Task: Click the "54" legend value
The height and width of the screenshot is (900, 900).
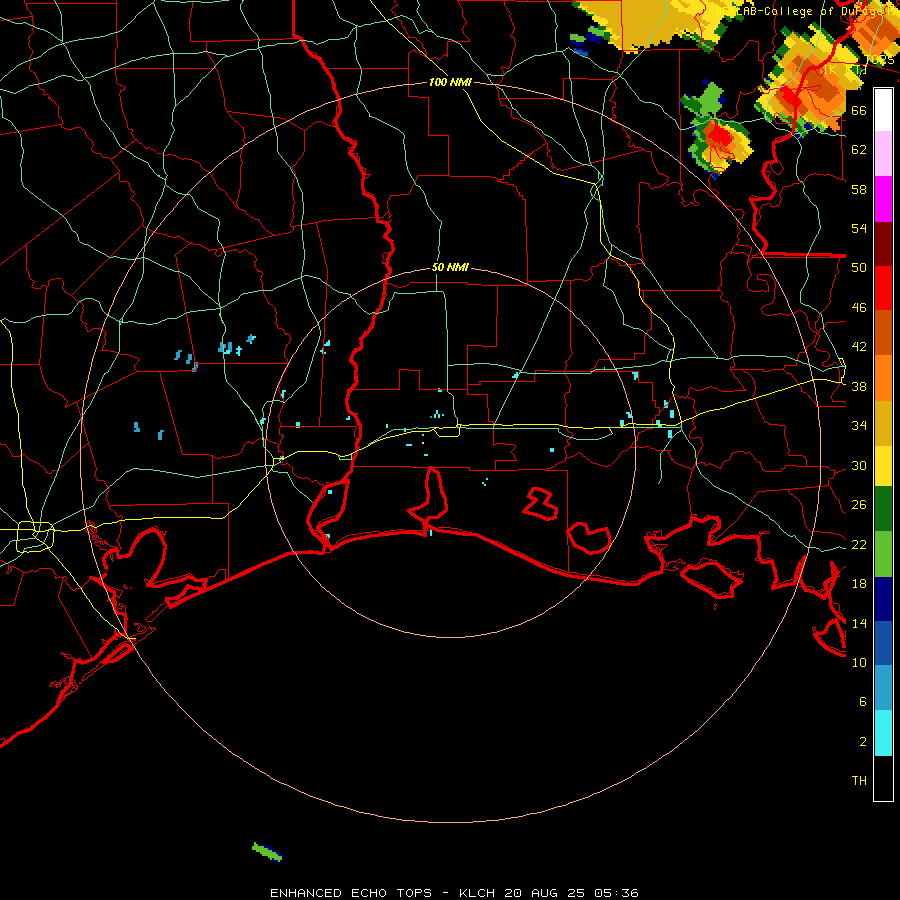Action: pyautogui.click(x=859, y=228)
